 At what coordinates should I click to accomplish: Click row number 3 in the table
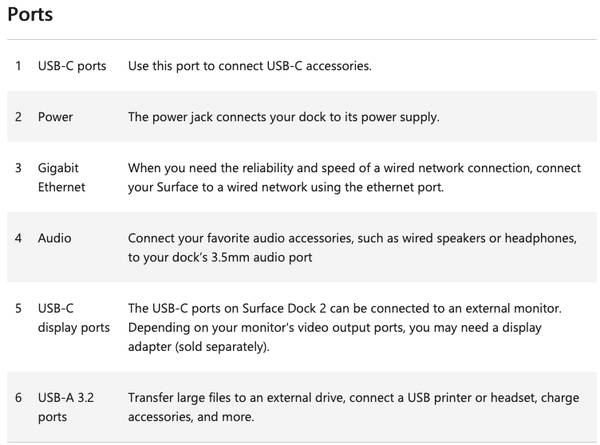tap(18, 168)
